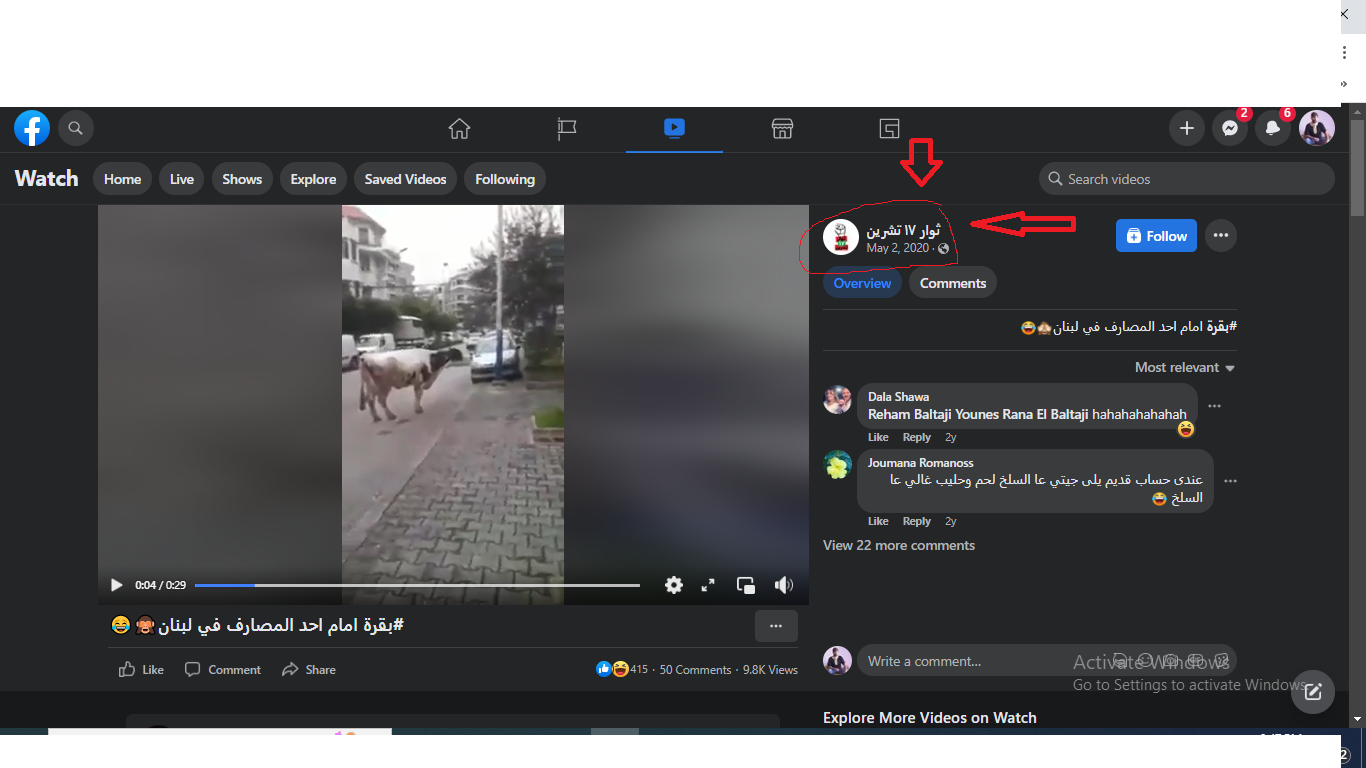Share the video
The width and height of the screenshot is (1366, 768).
[308, 669]
